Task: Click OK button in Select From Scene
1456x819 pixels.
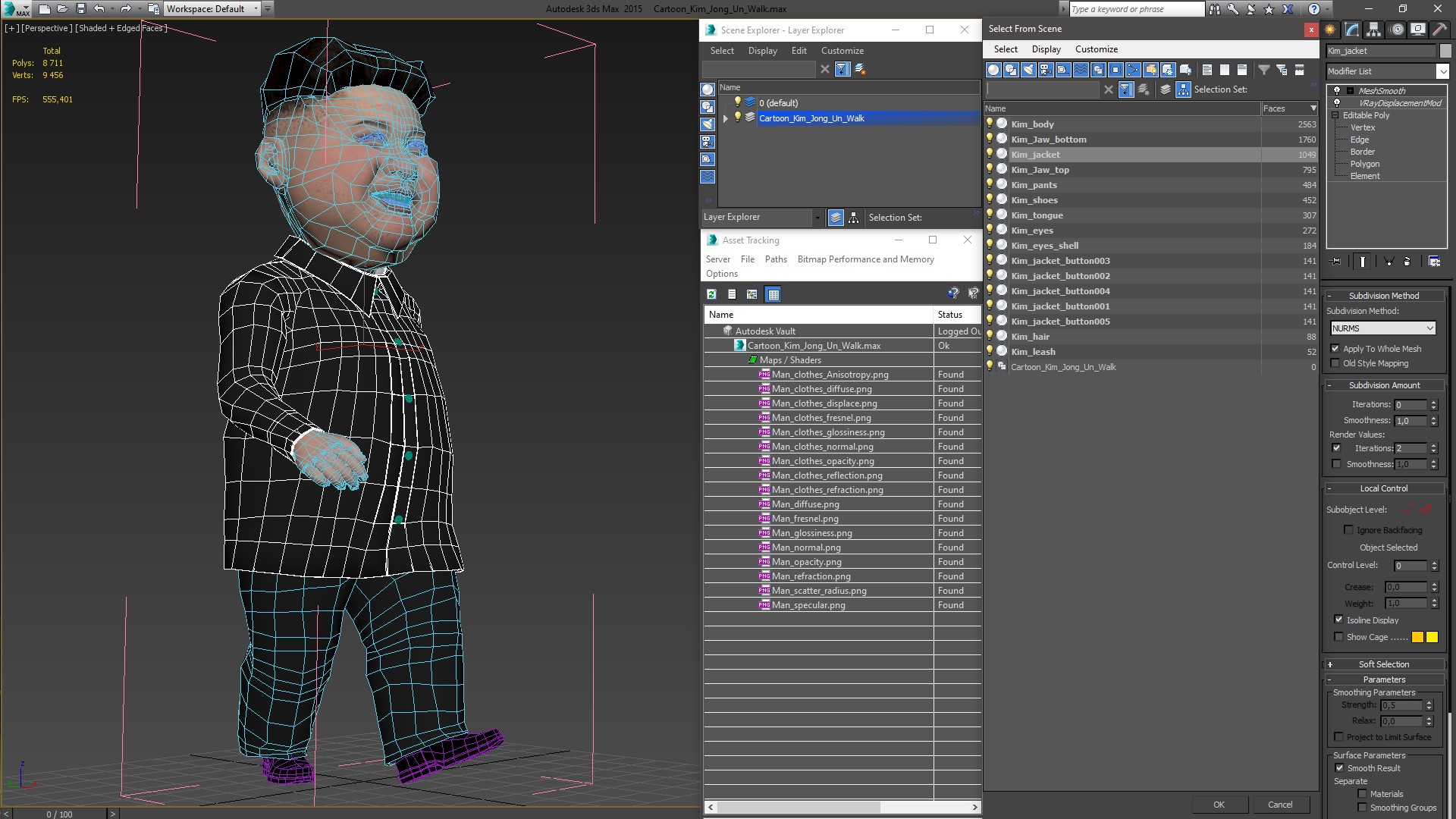Action: click(1219, 805)
